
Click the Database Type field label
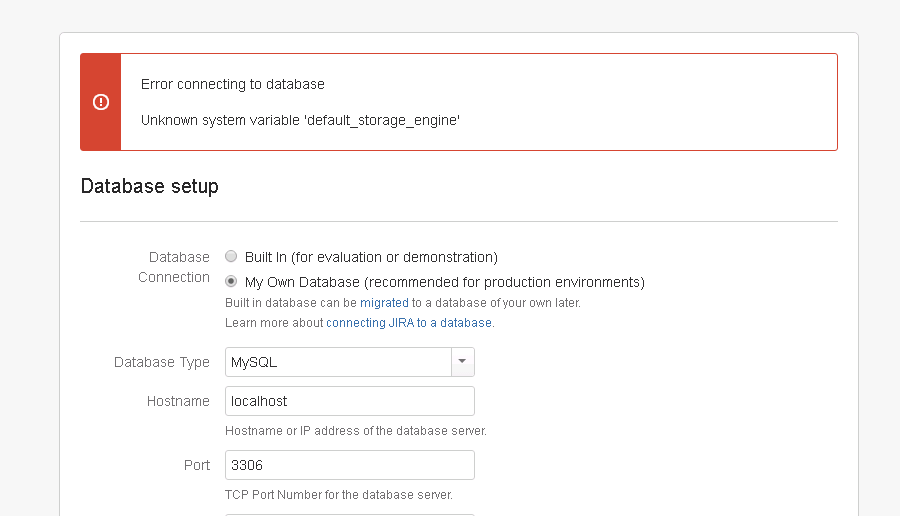tap(162, 362)
